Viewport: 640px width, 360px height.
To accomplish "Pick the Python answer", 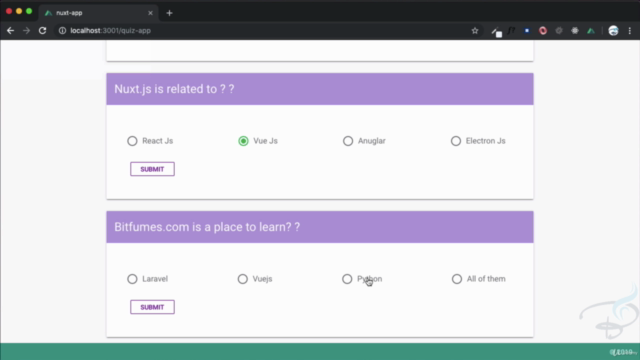I will [x=362, y=279].
